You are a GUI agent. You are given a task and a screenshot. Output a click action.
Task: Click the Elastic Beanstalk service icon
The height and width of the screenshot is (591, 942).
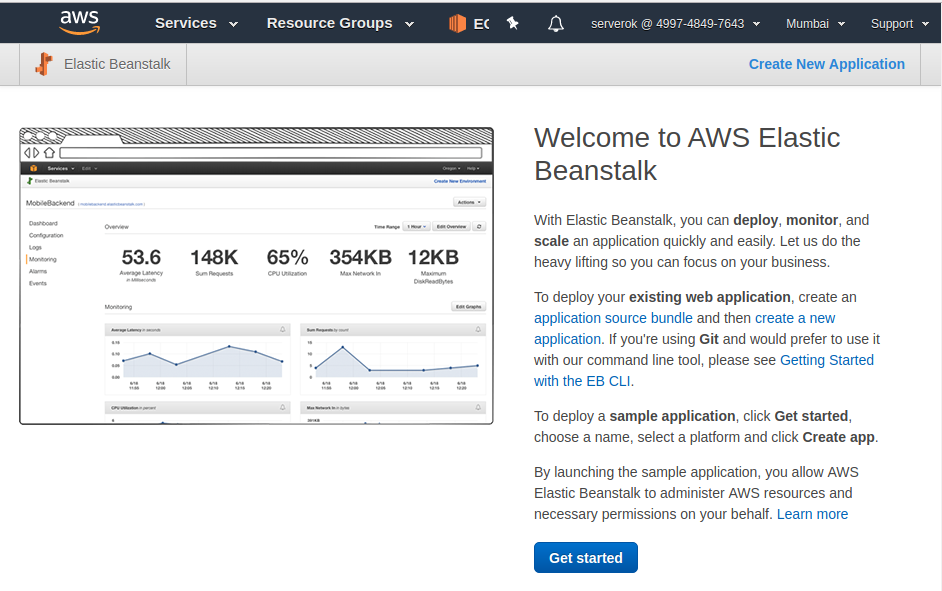pos(43,64)
